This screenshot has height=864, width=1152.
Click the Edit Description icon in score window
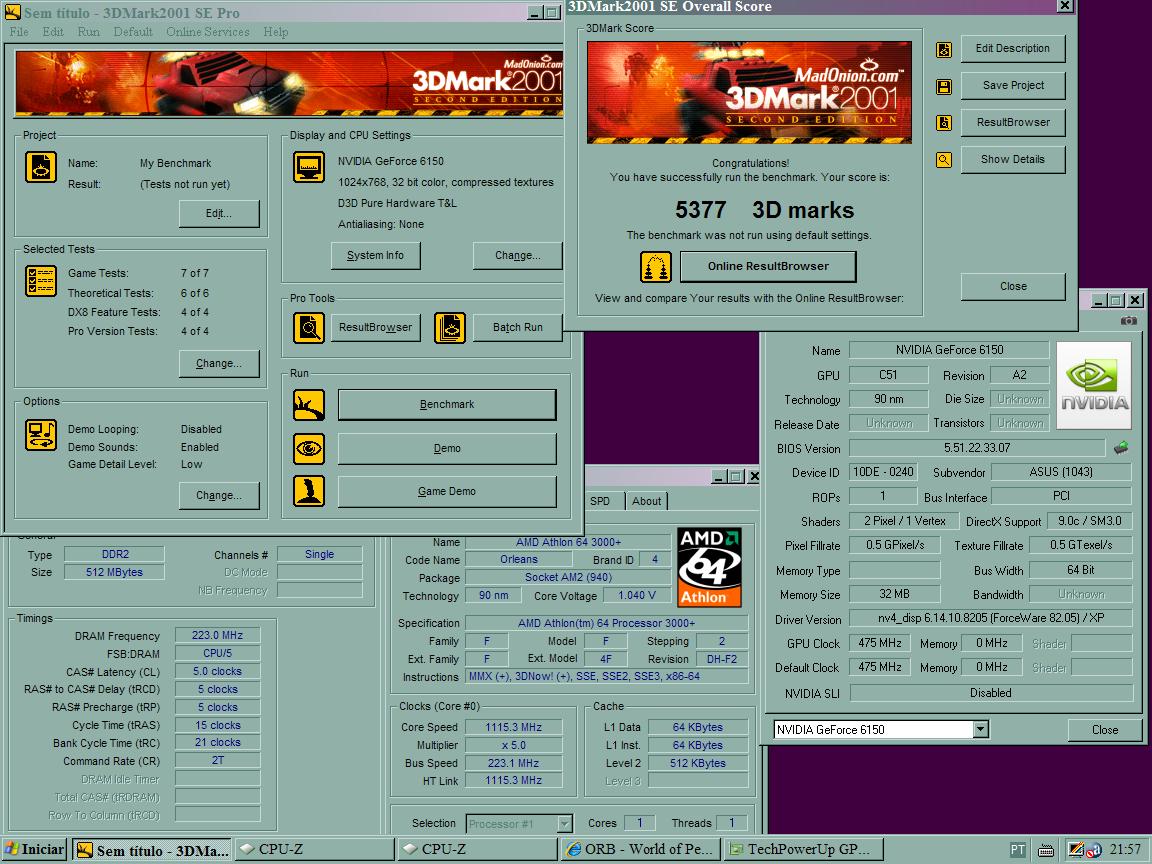click(944, 50)
